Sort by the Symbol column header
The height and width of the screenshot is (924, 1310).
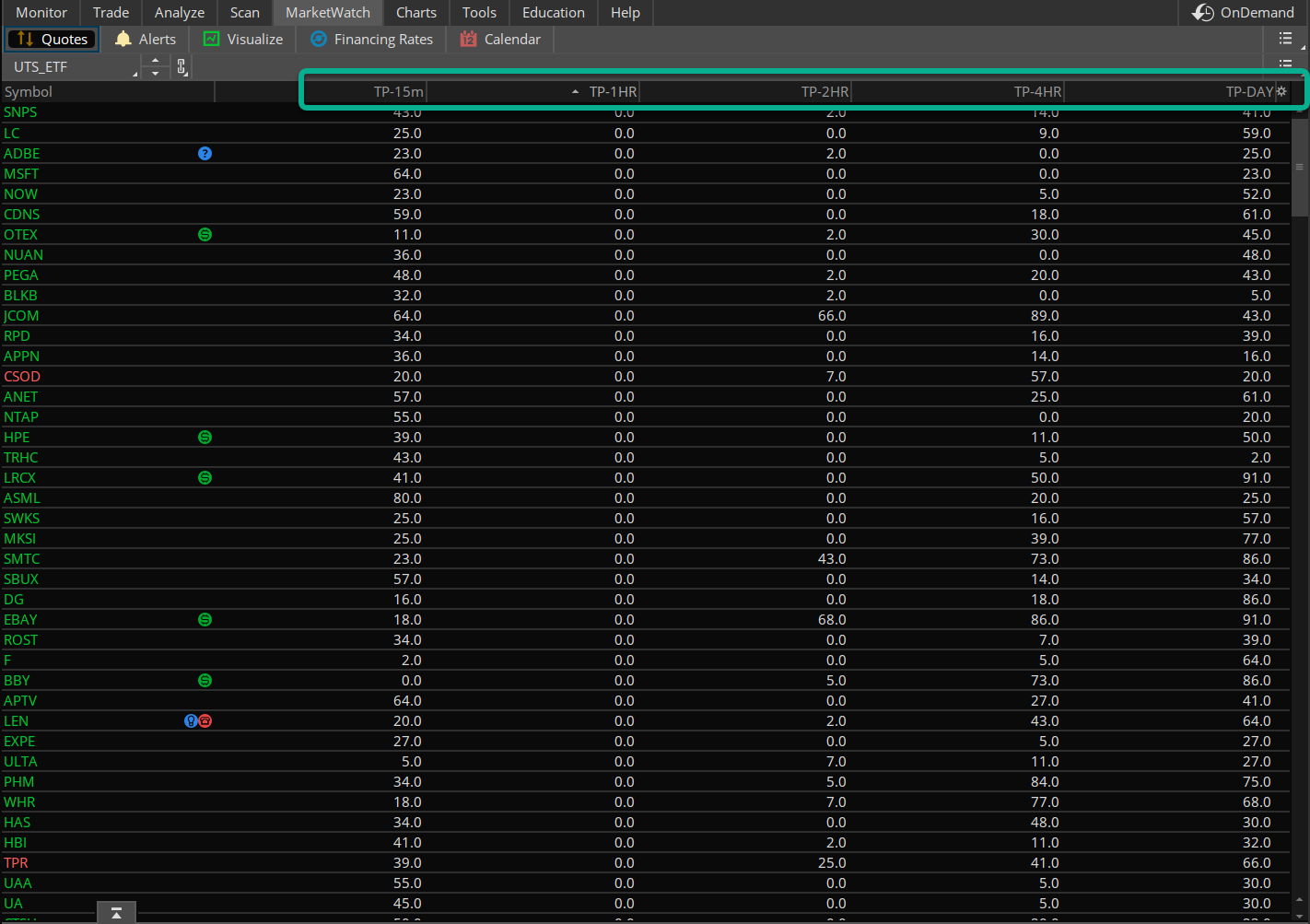click(x=108, y=92)
